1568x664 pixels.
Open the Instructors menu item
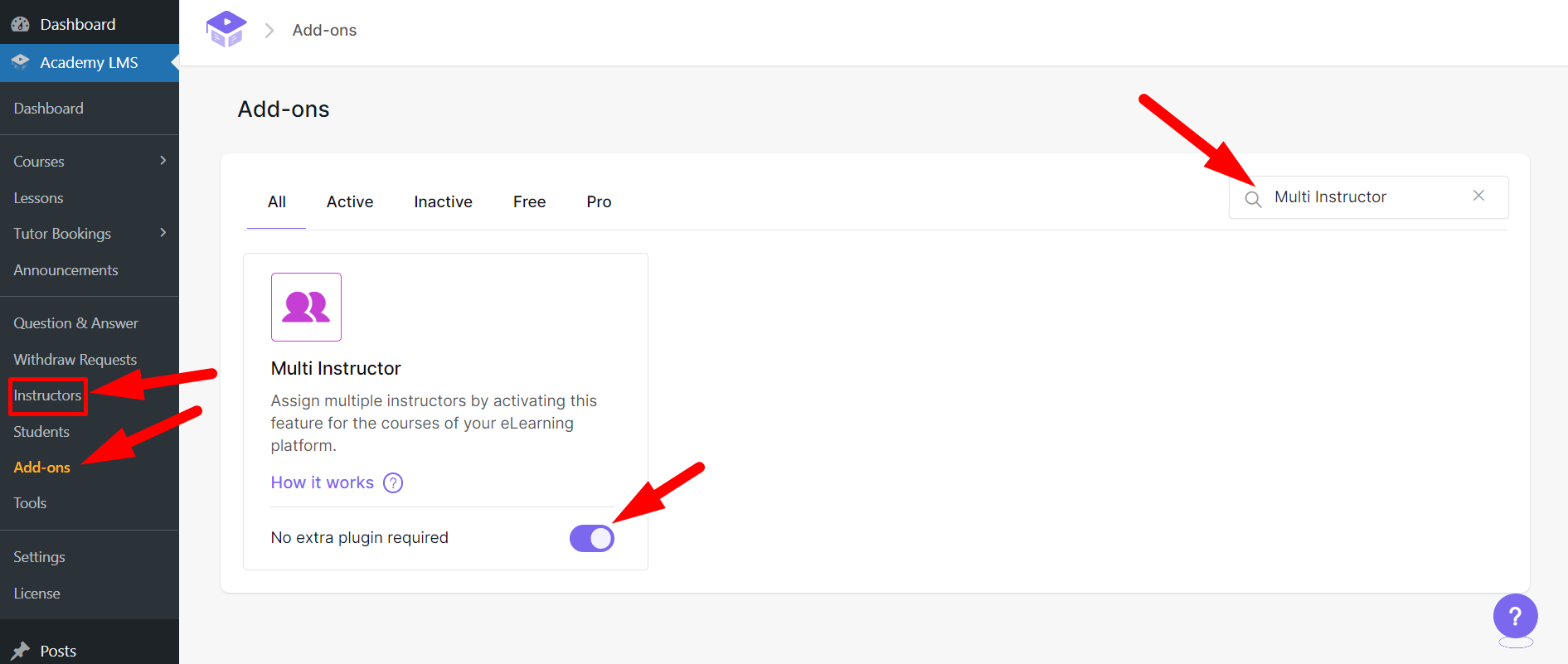[46, 395]
